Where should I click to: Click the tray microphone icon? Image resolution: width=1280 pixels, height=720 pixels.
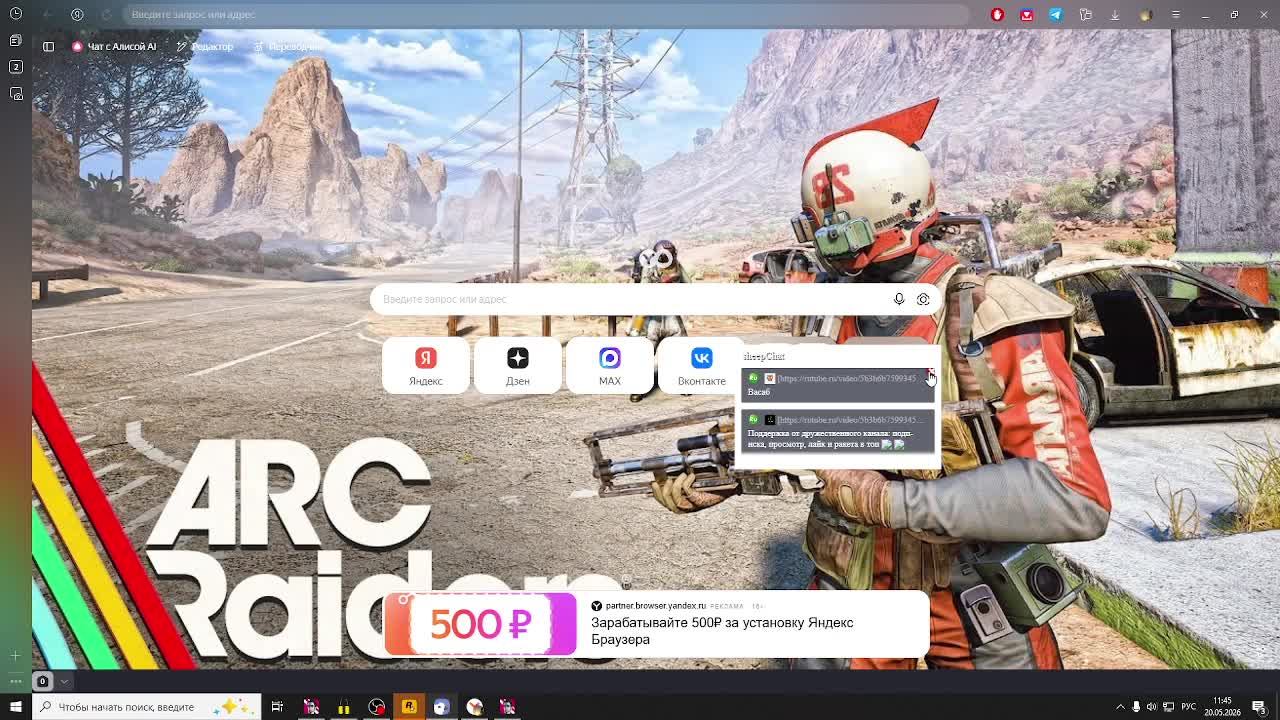[x=1135, y=707]
